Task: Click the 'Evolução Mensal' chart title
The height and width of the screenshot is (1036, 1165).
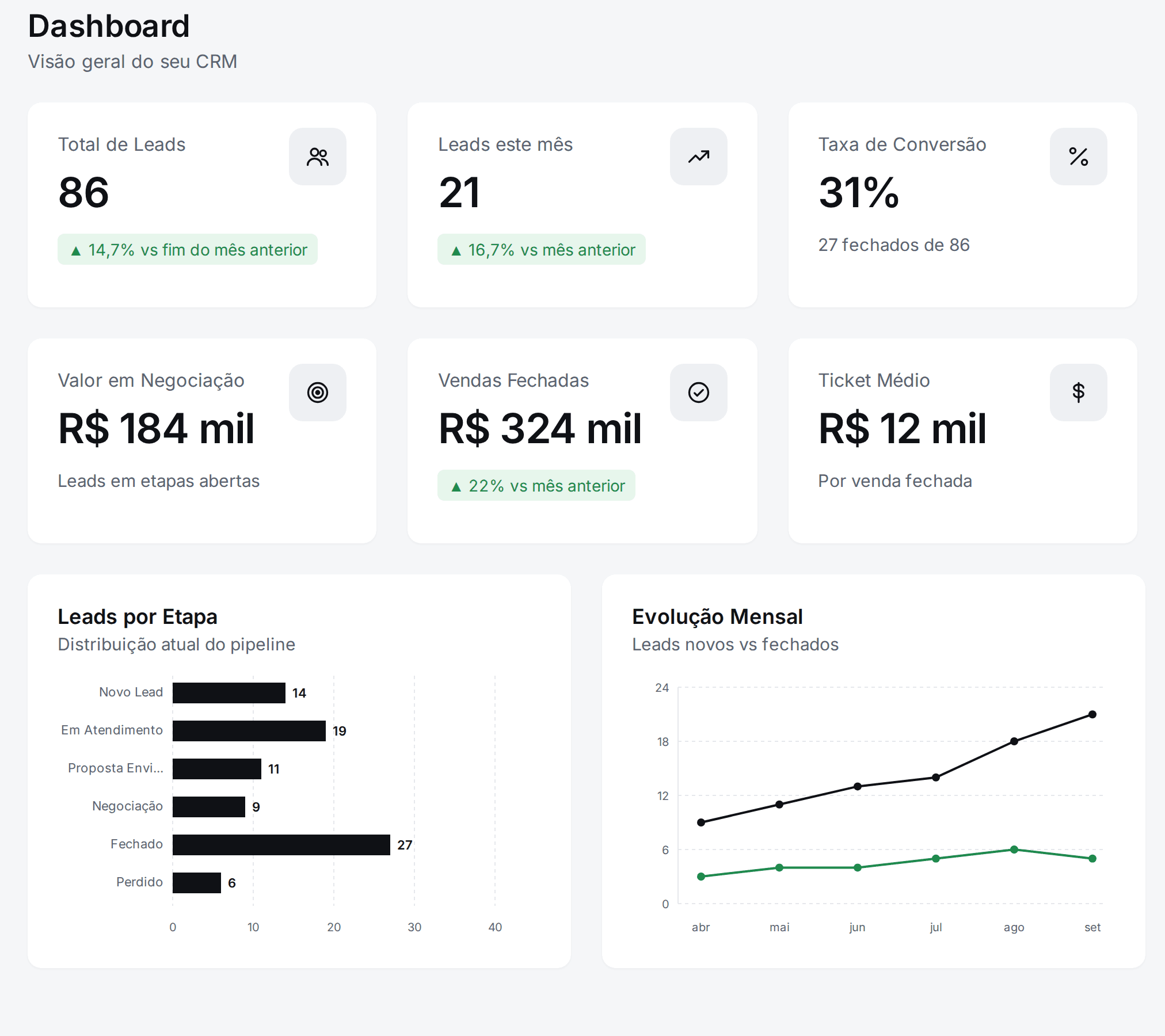Action: click(x=717, y=616)
